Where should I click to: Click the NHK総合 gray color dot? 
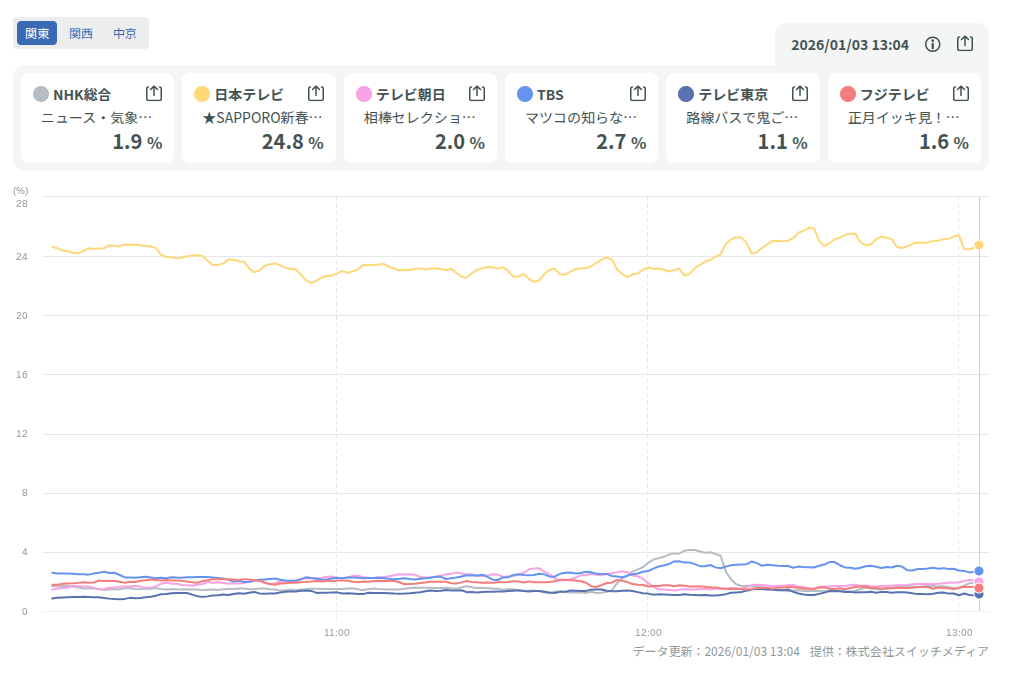pos(41,94)
